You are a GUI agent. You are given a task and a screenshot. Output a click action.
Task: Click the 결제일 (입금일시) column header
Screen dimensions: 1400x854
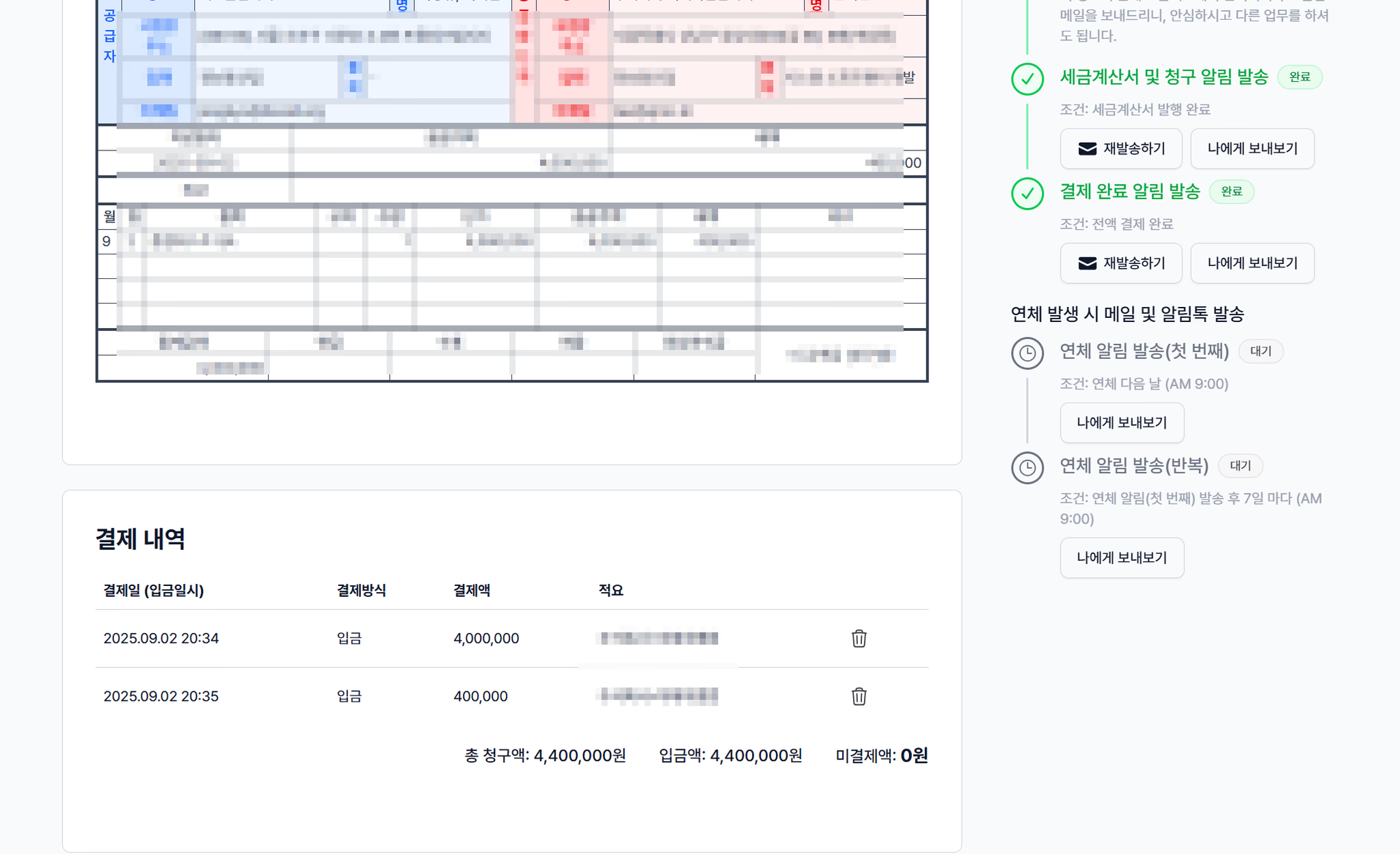[x=154, y=591]
